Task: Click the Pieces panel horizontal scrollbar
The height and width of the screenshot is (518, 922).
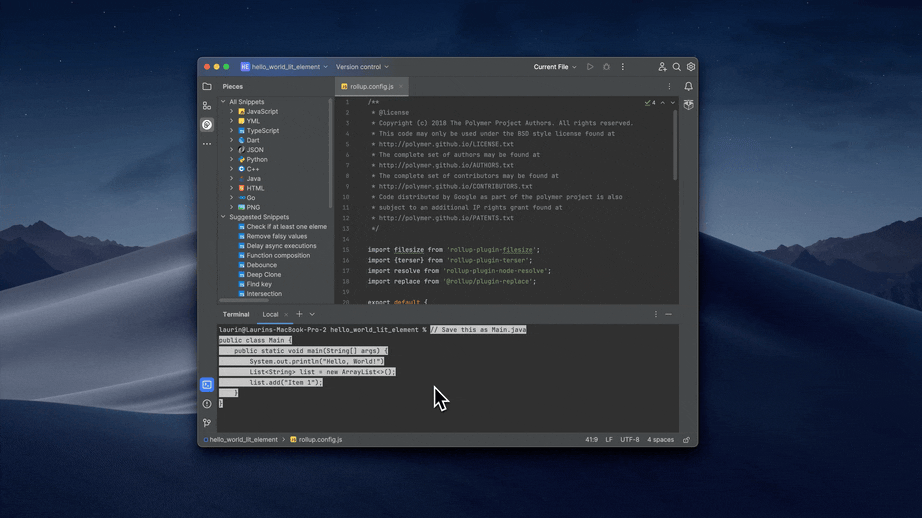Action: coord(244,300)
